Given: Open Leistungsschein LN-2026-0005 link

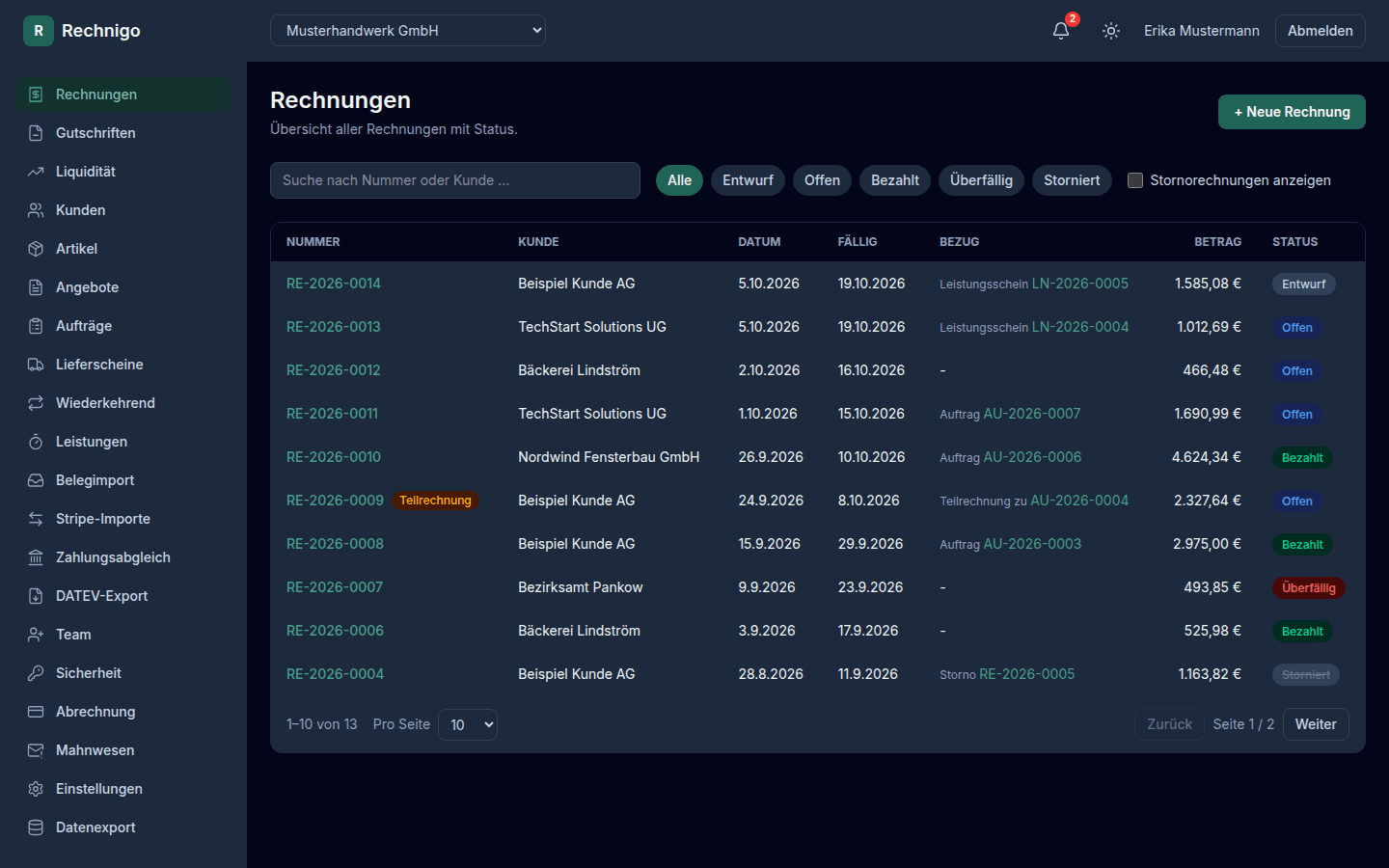Looking at the screenshot, I should pos(1080,284).
